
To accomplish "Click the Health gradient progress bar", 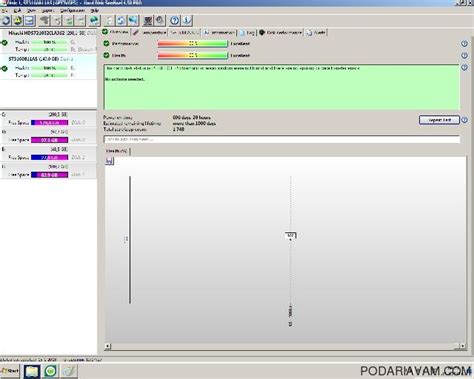I will (x=193, y=56).
